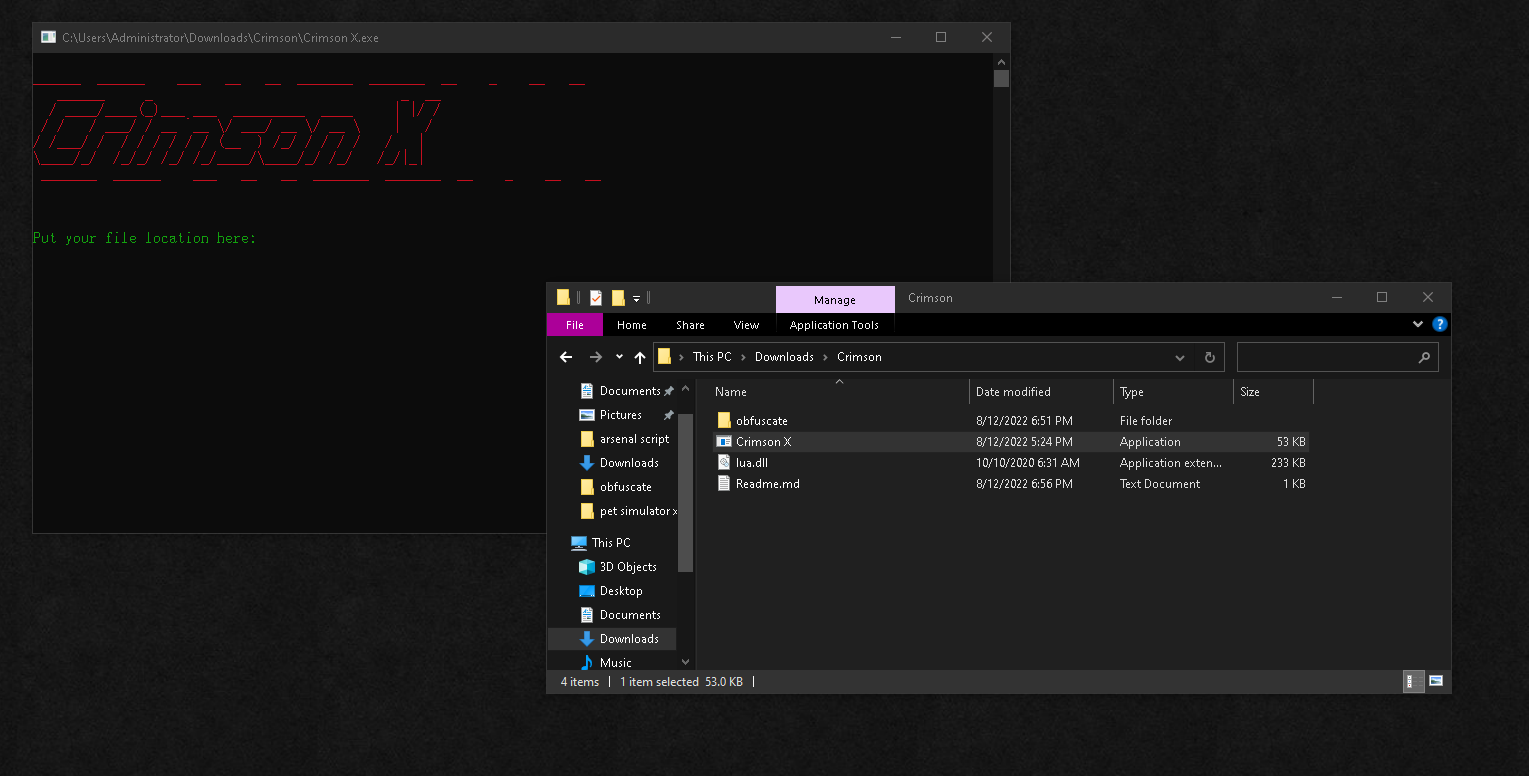The image size is (1529, 776).
Task: Switch to the Application Tools ribbon tab
Action: coord(835,324)
